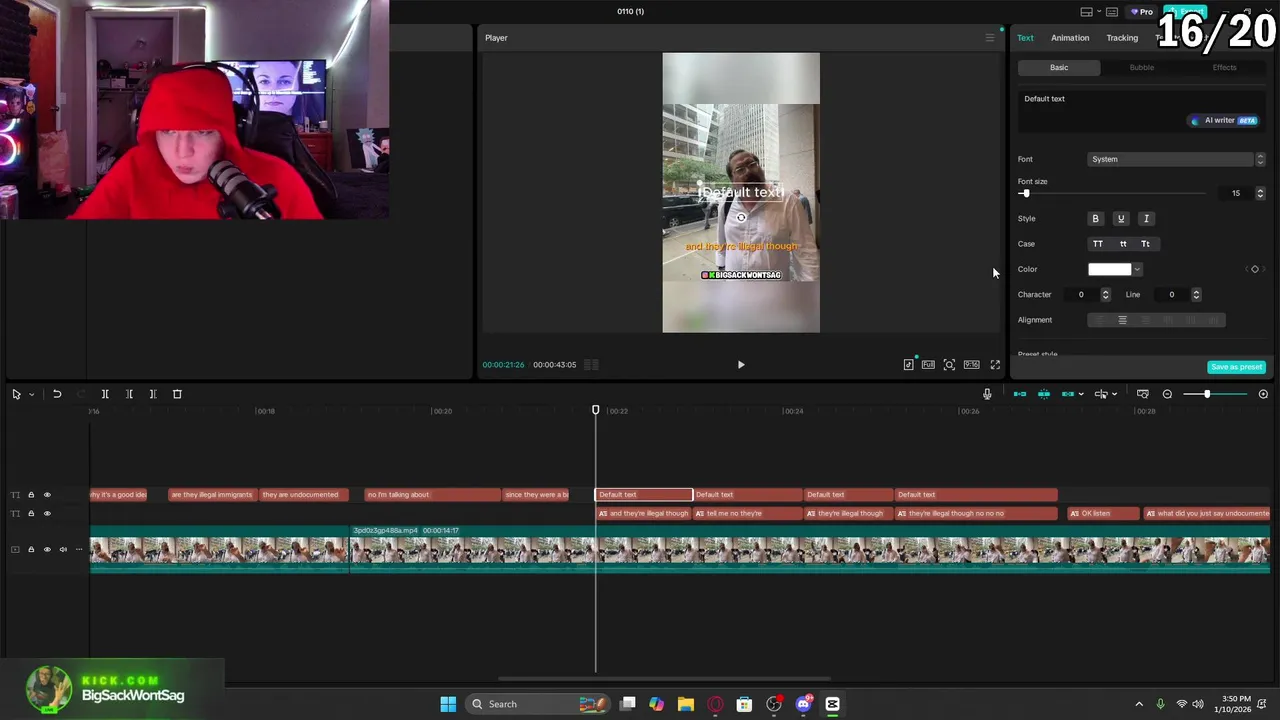Image resolution: width=1280 pixels, height=720 pixels.
Task: Click the undo arrow in timeline toolbar
Action: [57, 394]
